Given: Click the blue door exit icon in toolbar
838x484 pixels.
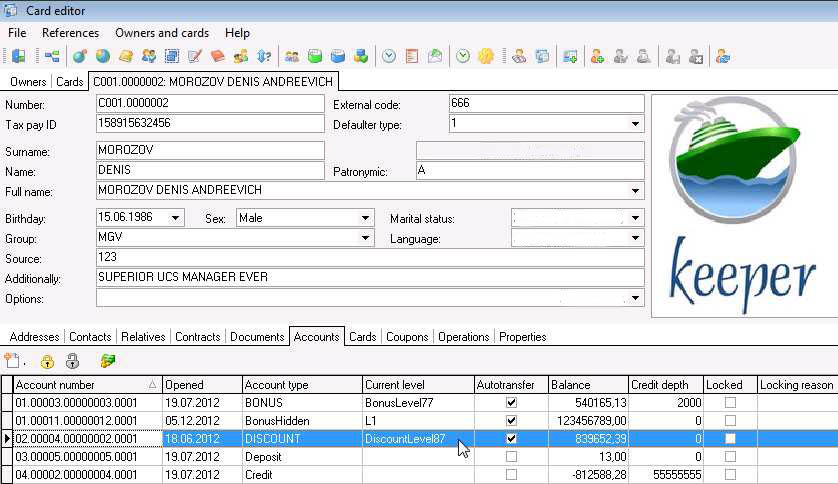Looking at the screenshot, I should click(19, 56).
